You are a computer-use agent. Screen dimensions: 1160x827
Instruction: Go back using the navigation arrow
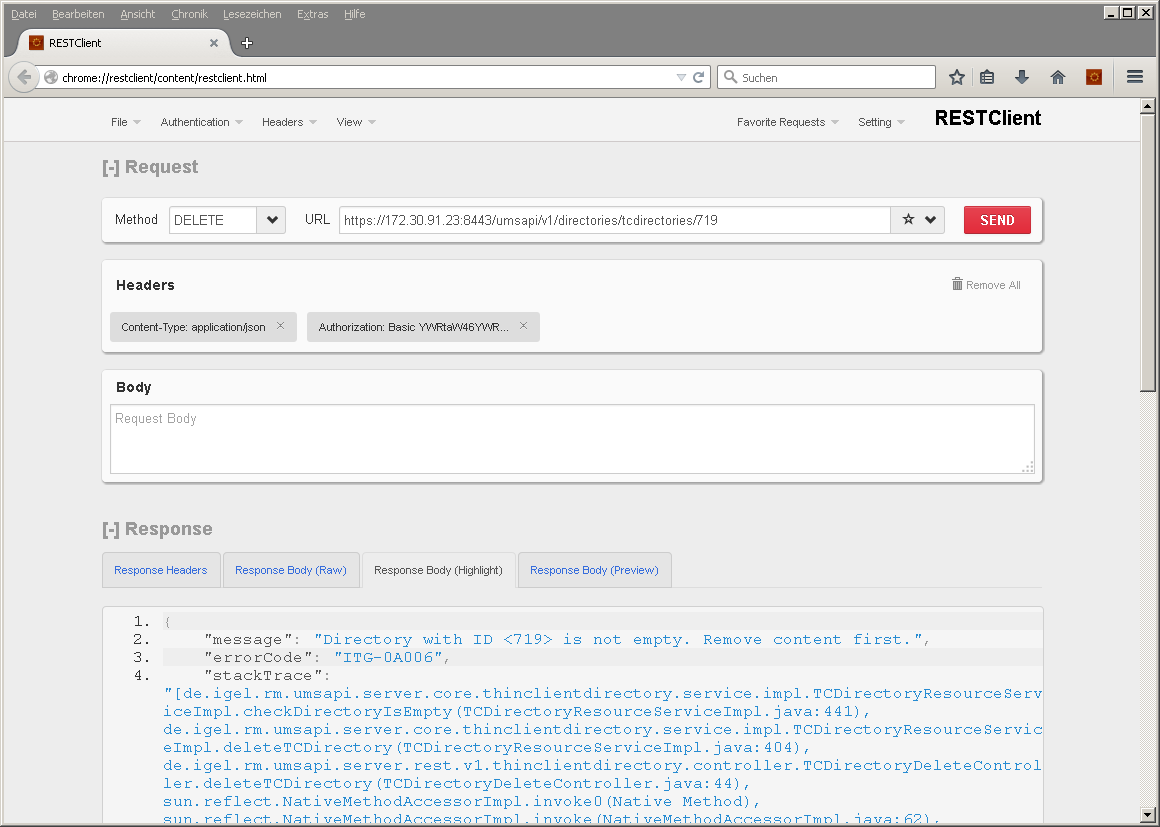(24, 76)
